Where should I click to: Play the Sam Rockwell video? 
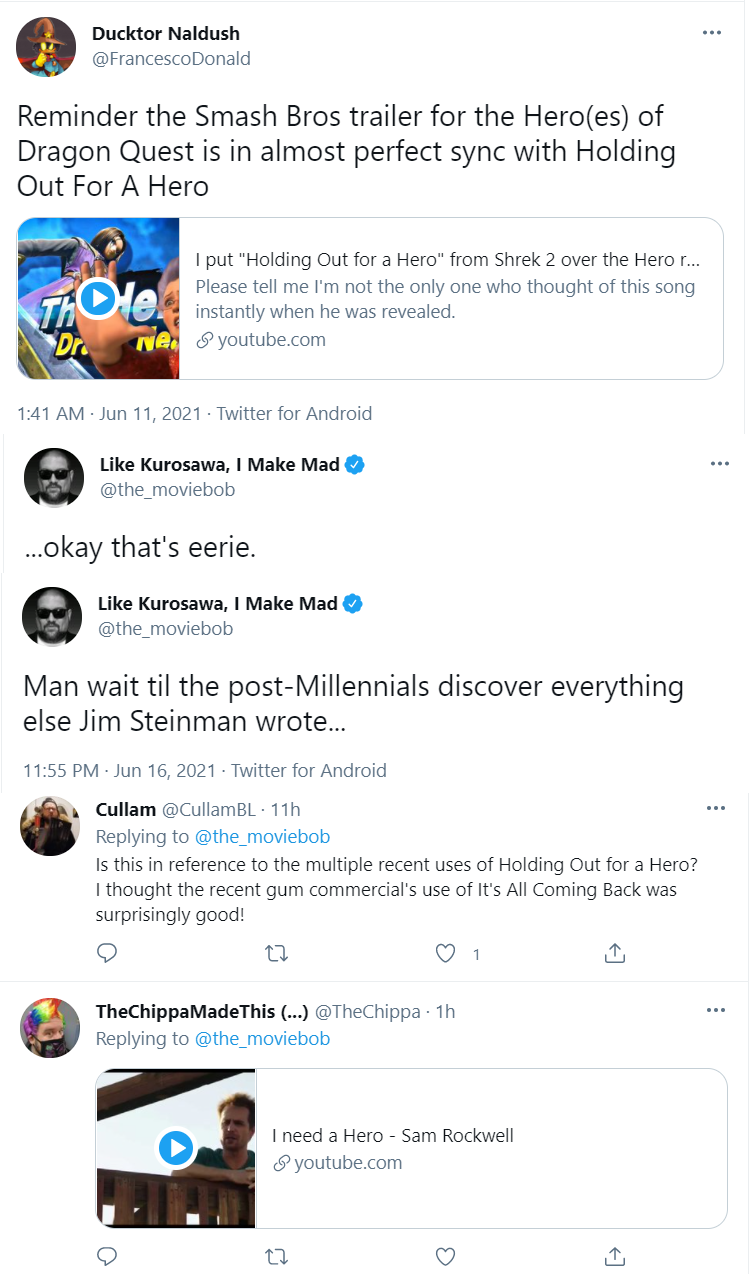pyautogui.click(x=176, y=1147)
